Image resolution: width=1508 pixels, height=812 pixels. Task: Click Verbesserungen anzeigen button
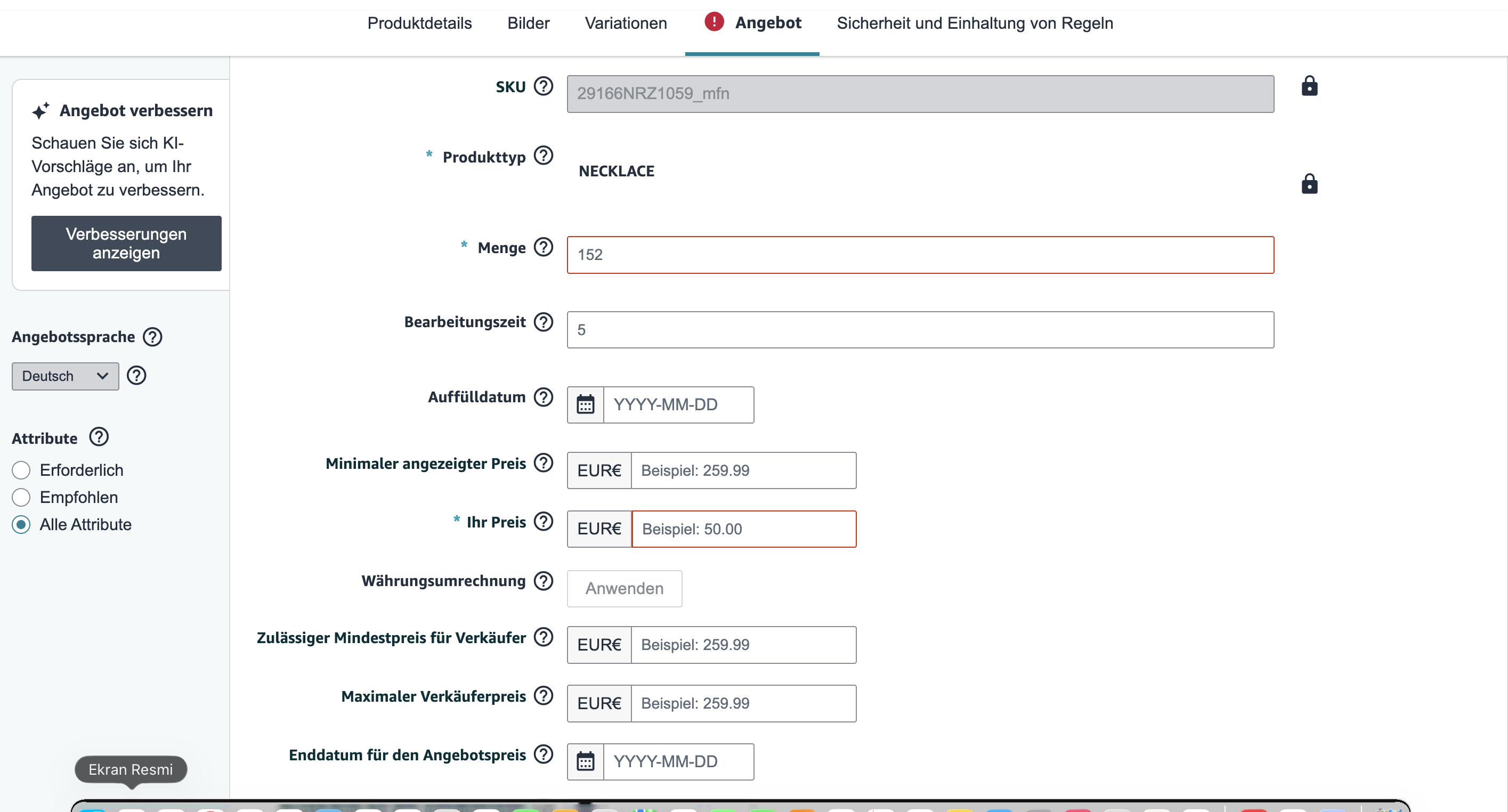126,243
